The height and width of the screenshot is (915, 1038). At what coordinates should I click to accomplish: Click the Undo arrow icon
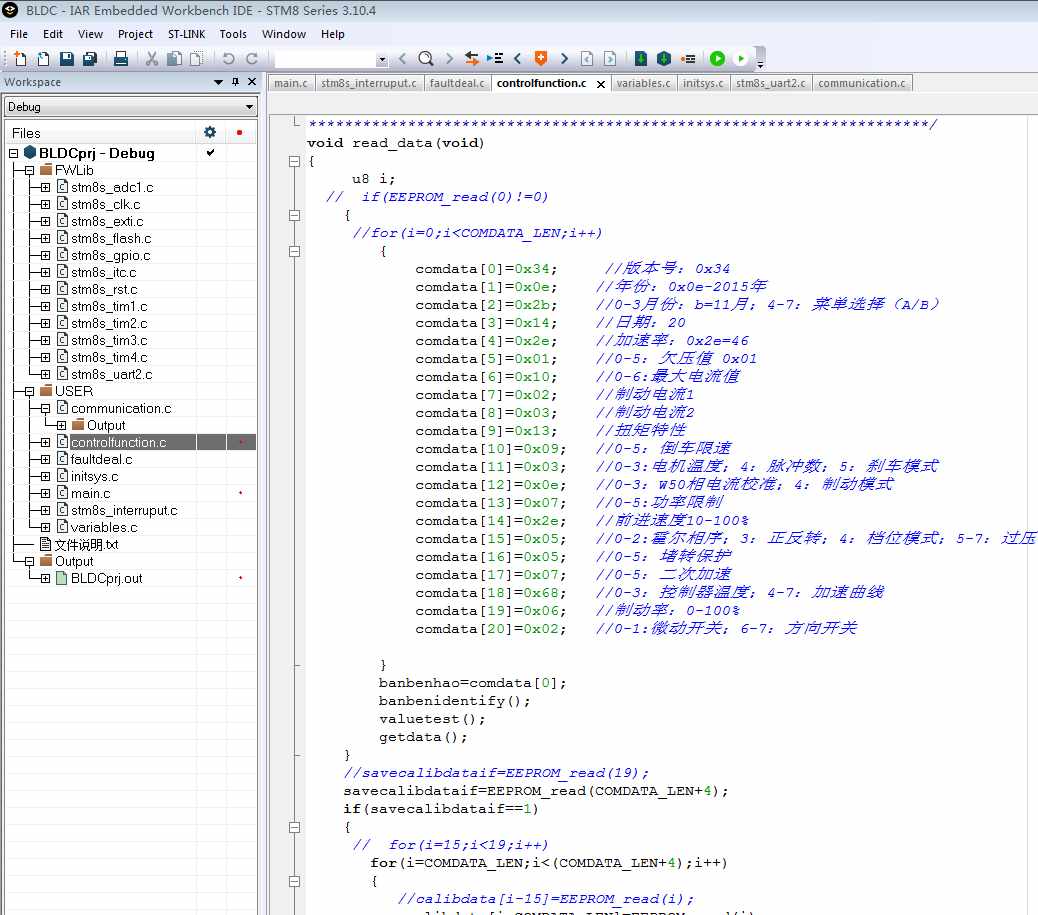tap(228, 59)
